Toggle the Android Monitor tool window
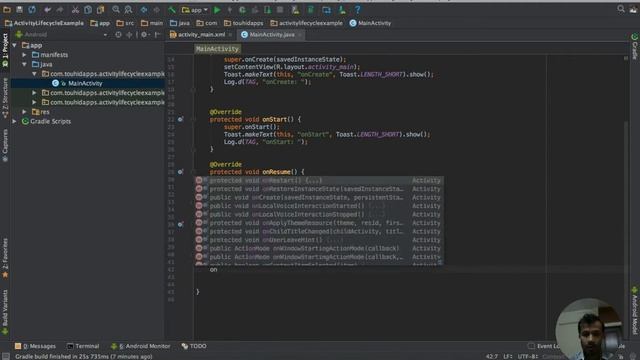Viewport: 640px width, 360px height. (141, 346)
